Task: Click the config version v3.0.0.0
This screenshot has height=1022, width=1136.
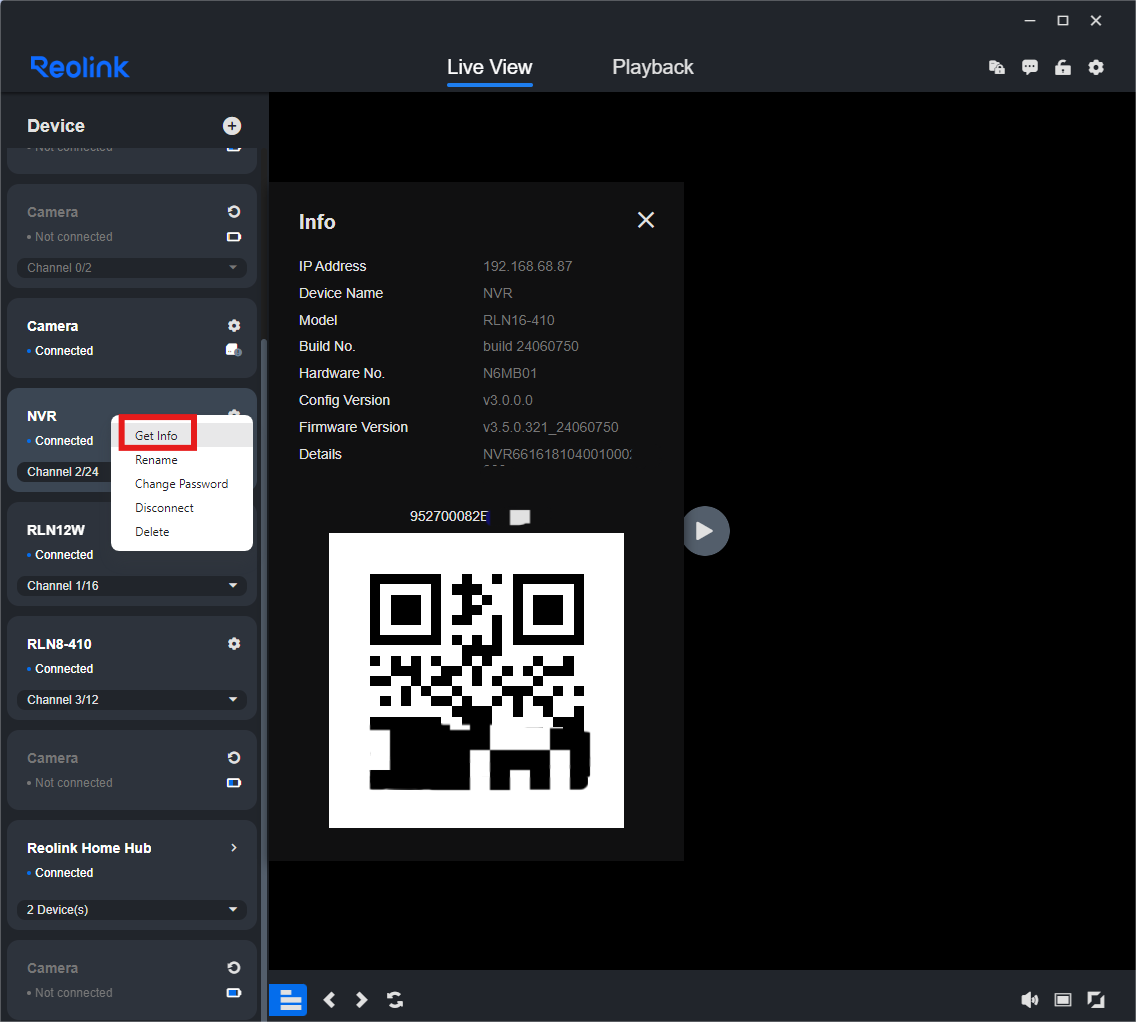Action: [508, 401]
